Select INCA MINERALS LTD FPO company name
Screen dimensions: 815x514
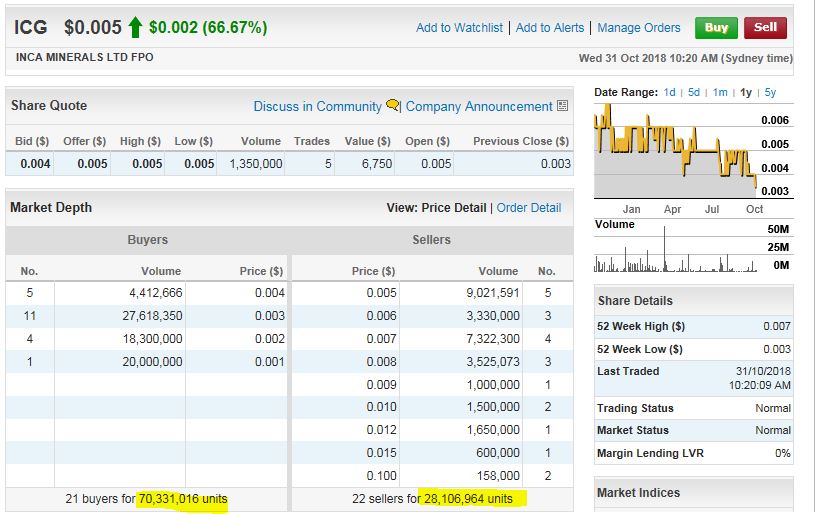coord(84,57)
